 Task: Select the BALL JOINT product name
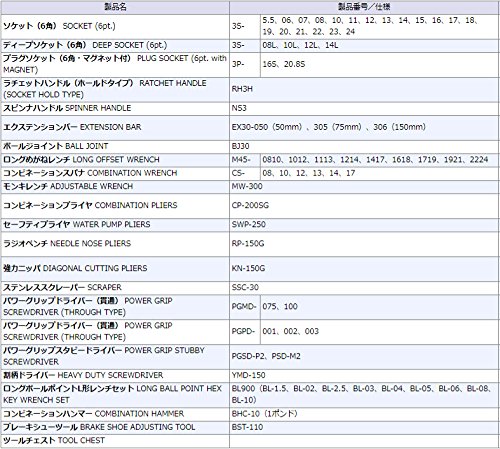(115, 146)
